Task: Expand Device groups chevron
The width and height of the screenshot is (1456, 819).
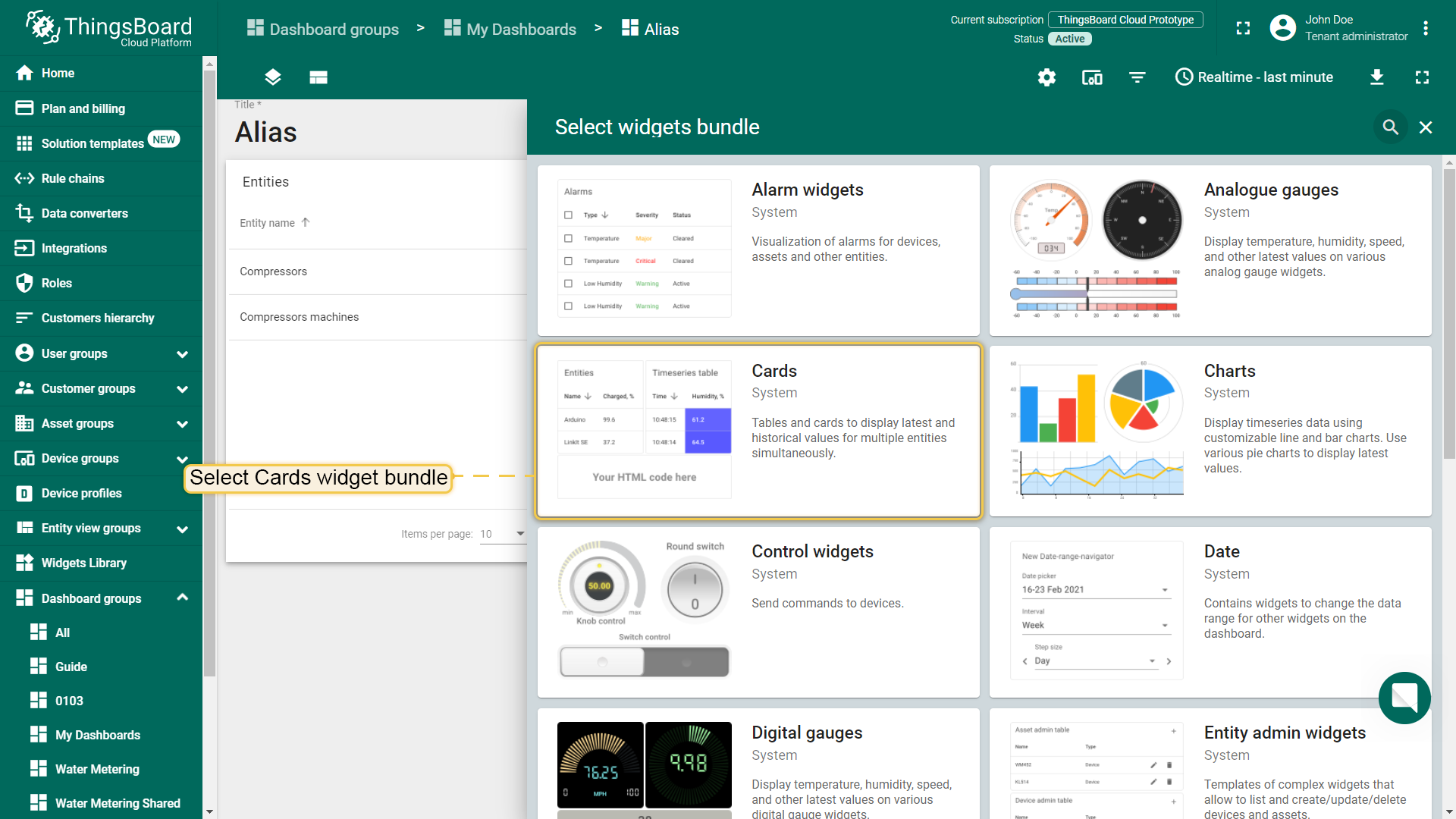Action: tap(182, 459)
